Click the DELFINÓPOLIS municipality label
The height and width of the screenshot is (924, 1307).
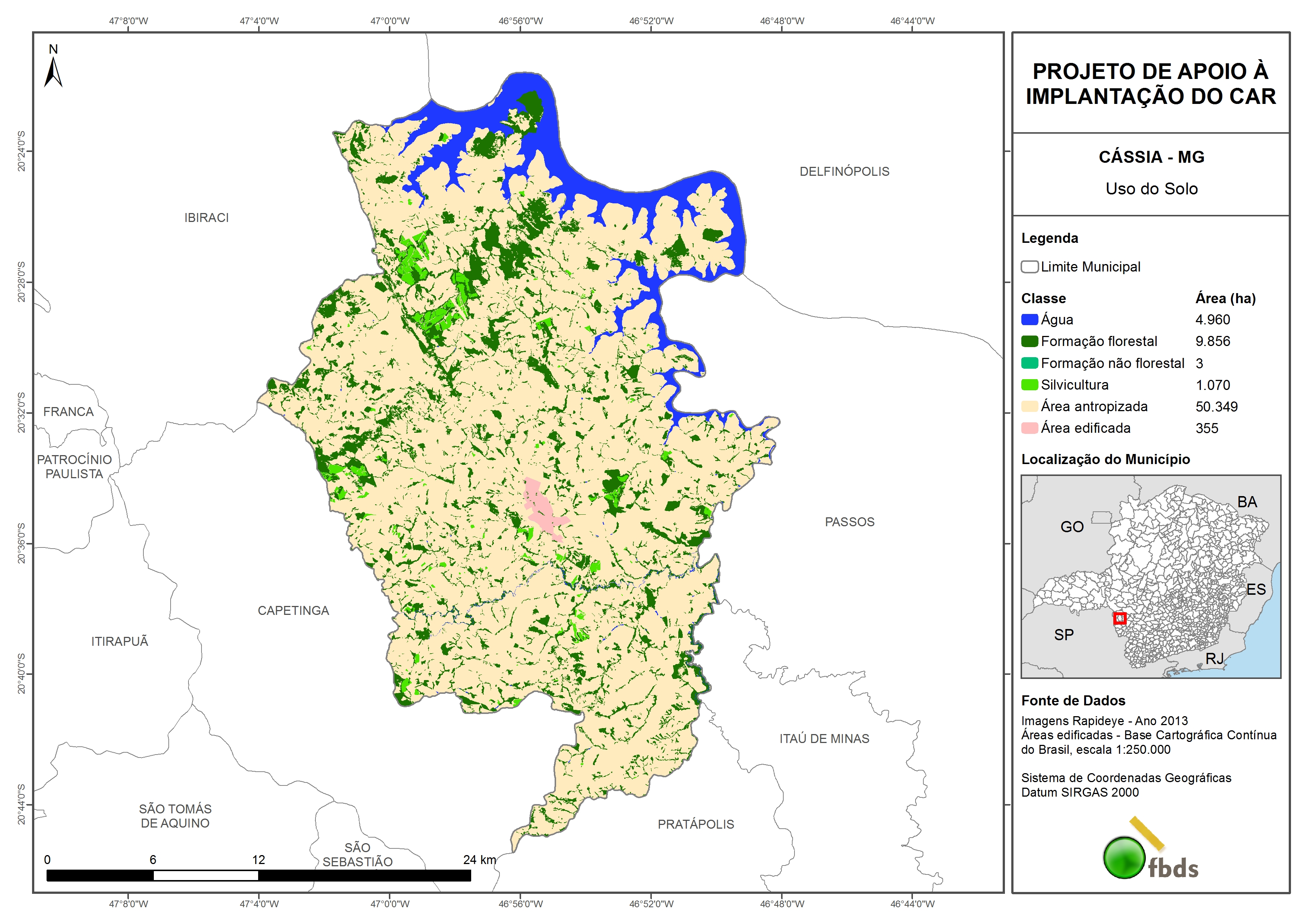pos(844,171)
